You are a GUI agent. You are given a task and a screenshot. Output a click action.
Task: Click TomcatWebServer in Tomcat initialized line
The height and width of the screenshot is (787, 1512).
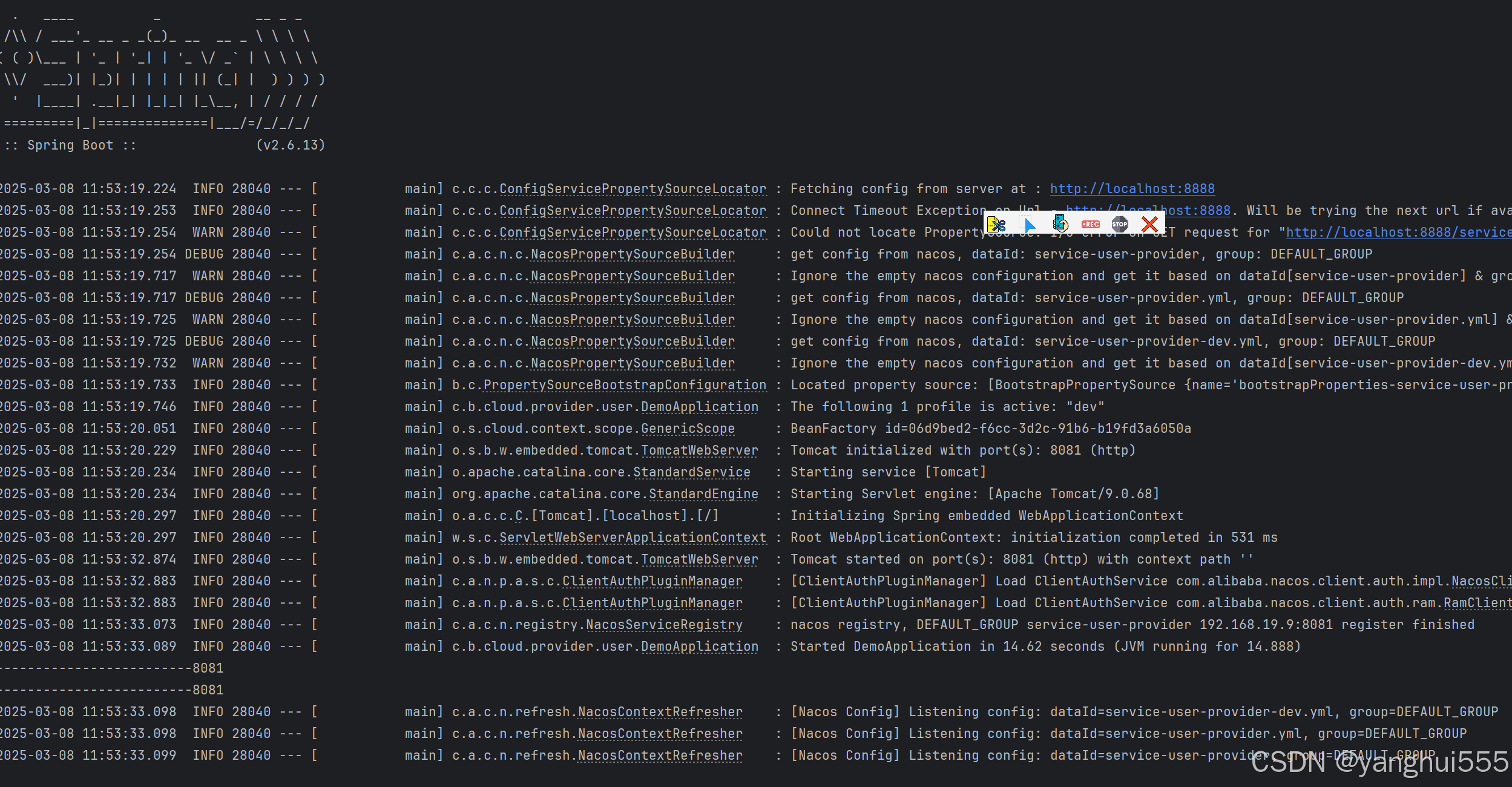[x=699, y=450]
